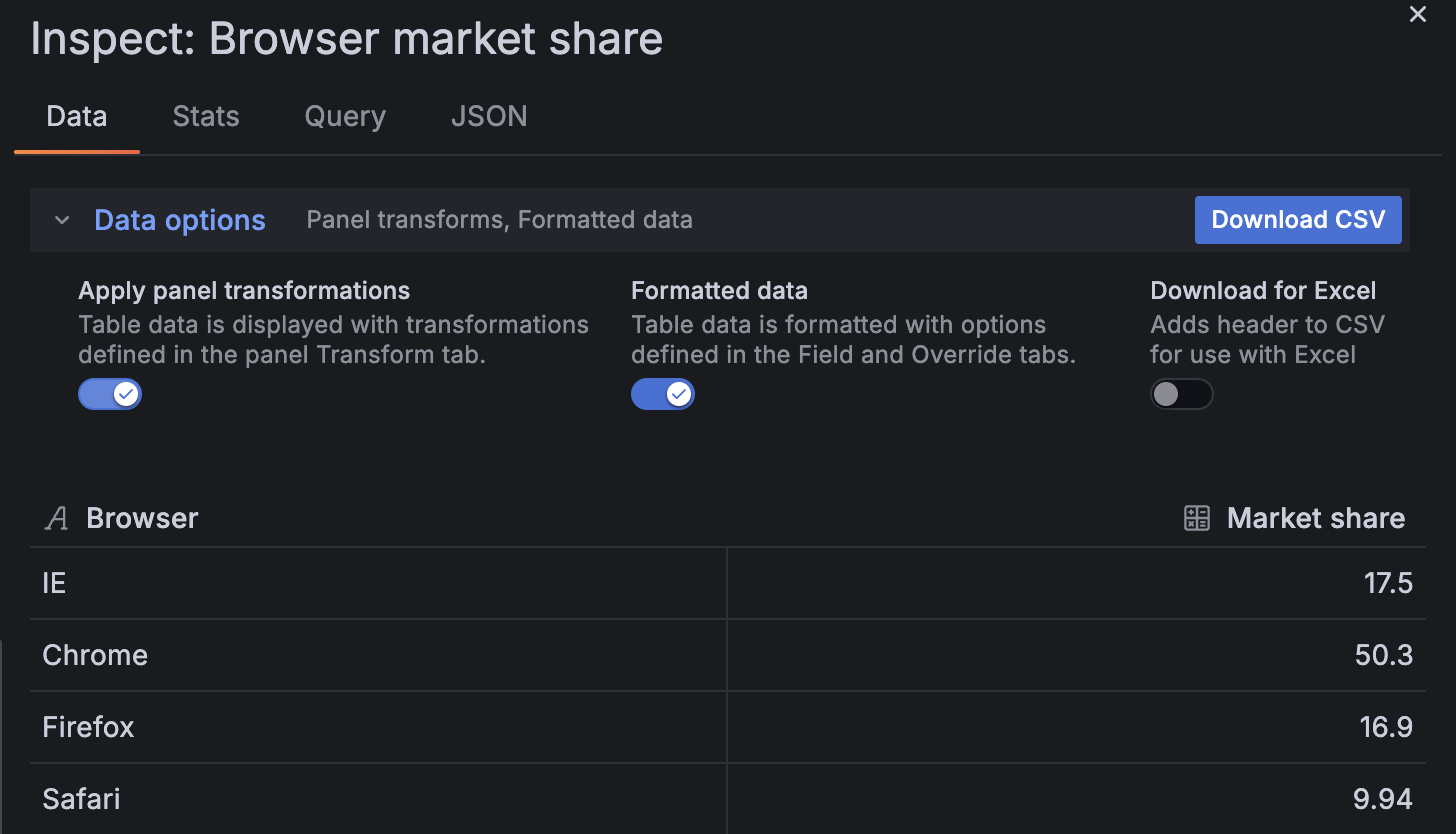Select the Safari row at the bottom

tap(80, 799)
